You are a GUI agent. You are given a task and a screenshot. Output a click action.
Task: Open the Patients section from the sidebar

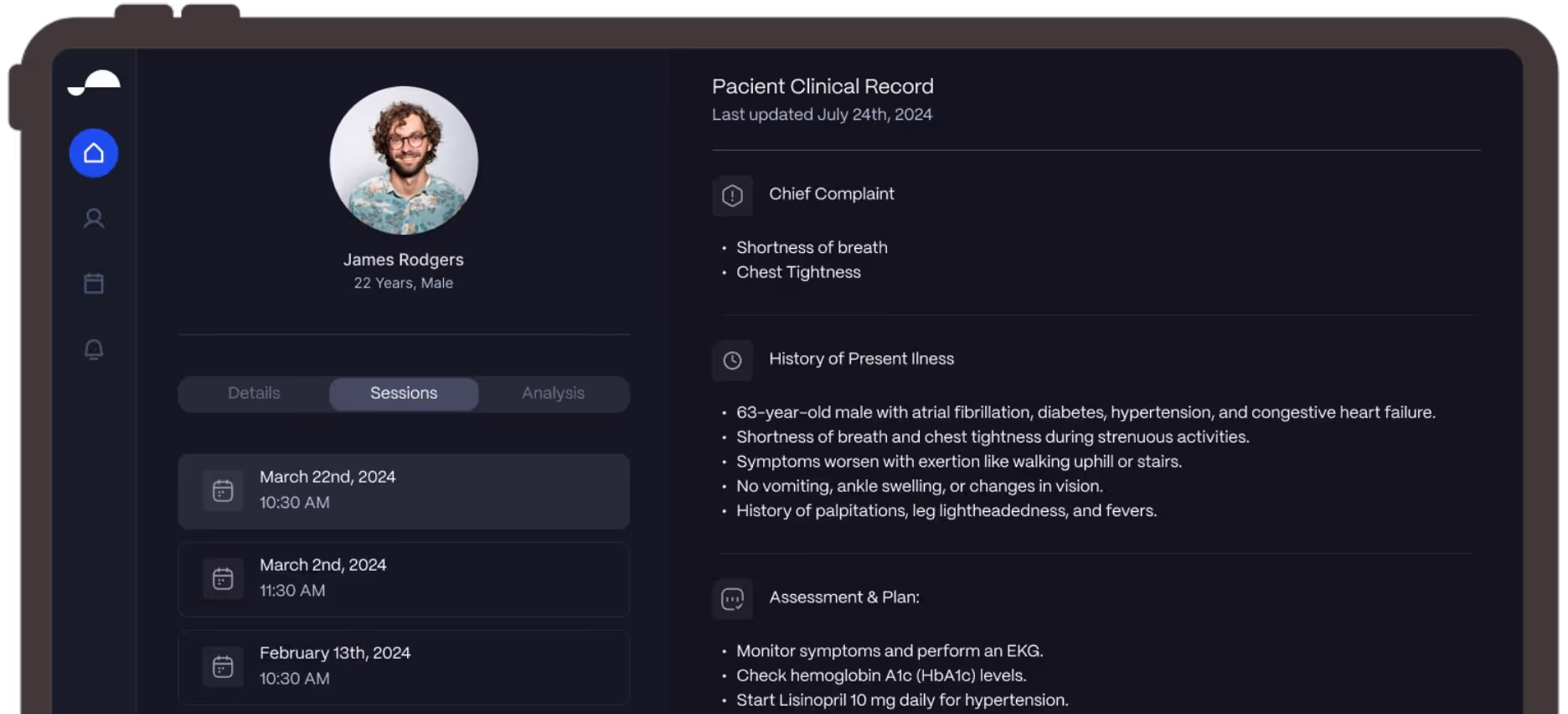(x=93, y=218)
